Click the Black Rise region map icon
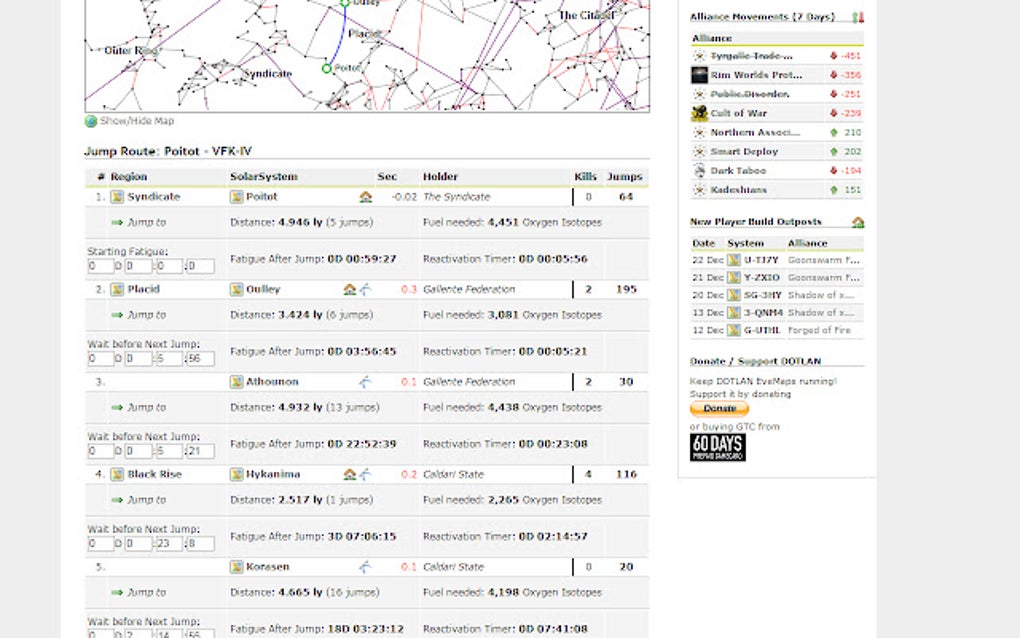Screen dimensions: 1020x638 (118, 474)
